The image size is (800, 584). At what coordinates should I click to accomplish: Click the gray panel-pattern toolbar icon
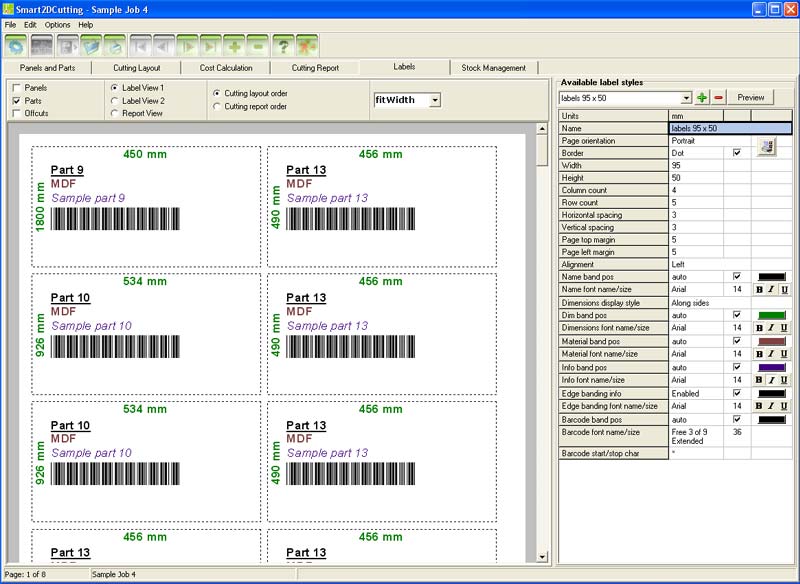click(x=41, y=46)
